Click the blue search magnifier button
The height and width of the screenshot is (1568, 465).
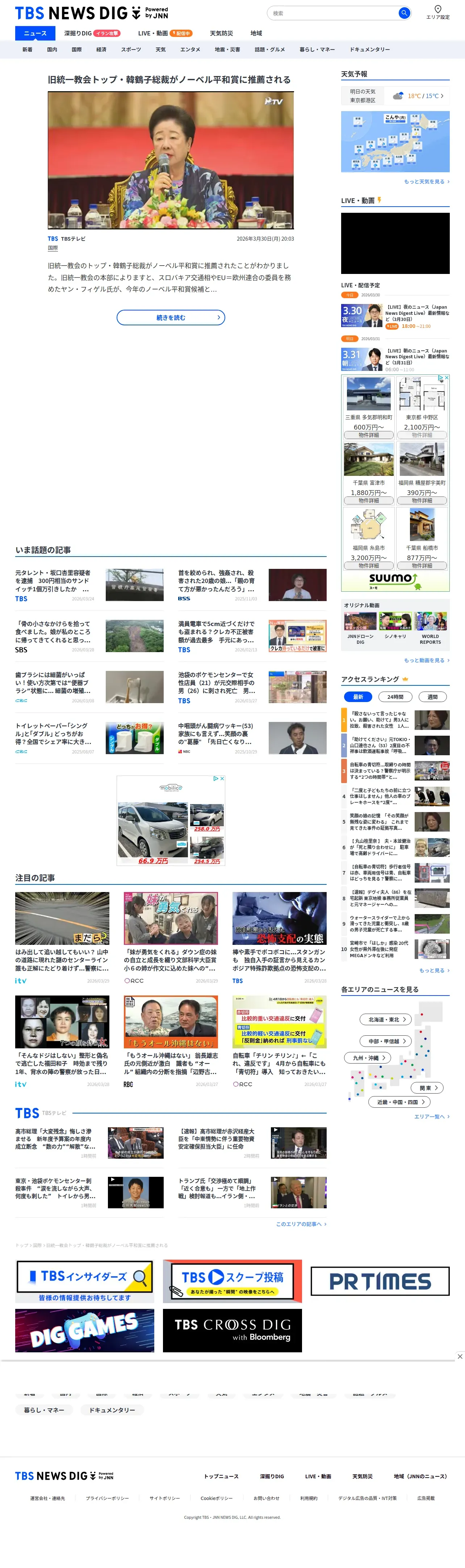click(x=403, y=13)
